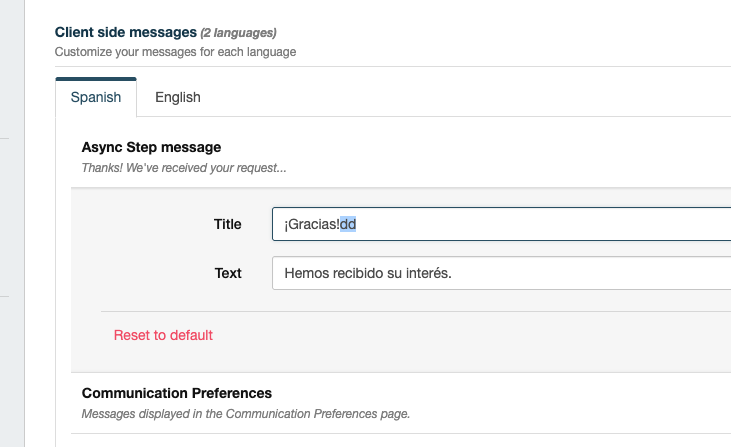Click the Title field label

(228, 224)
